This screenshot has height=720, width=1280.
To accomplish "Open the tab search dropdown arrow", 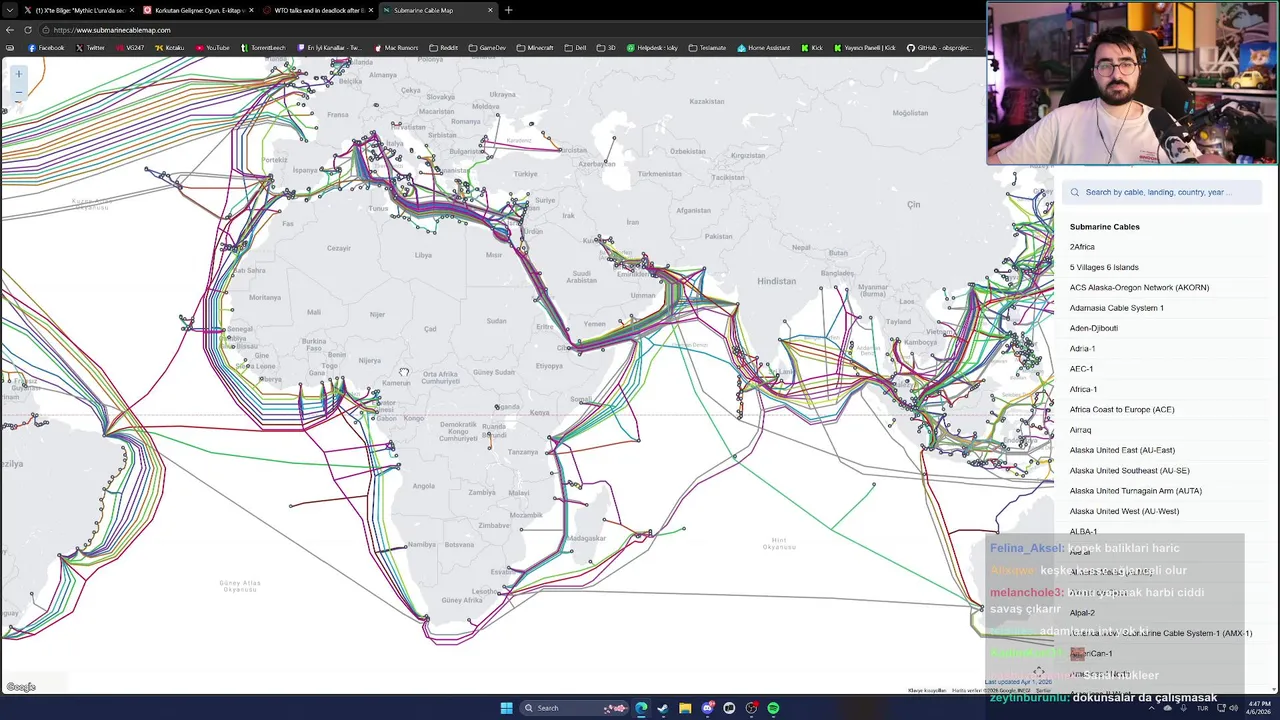I will tap(10, 10).
